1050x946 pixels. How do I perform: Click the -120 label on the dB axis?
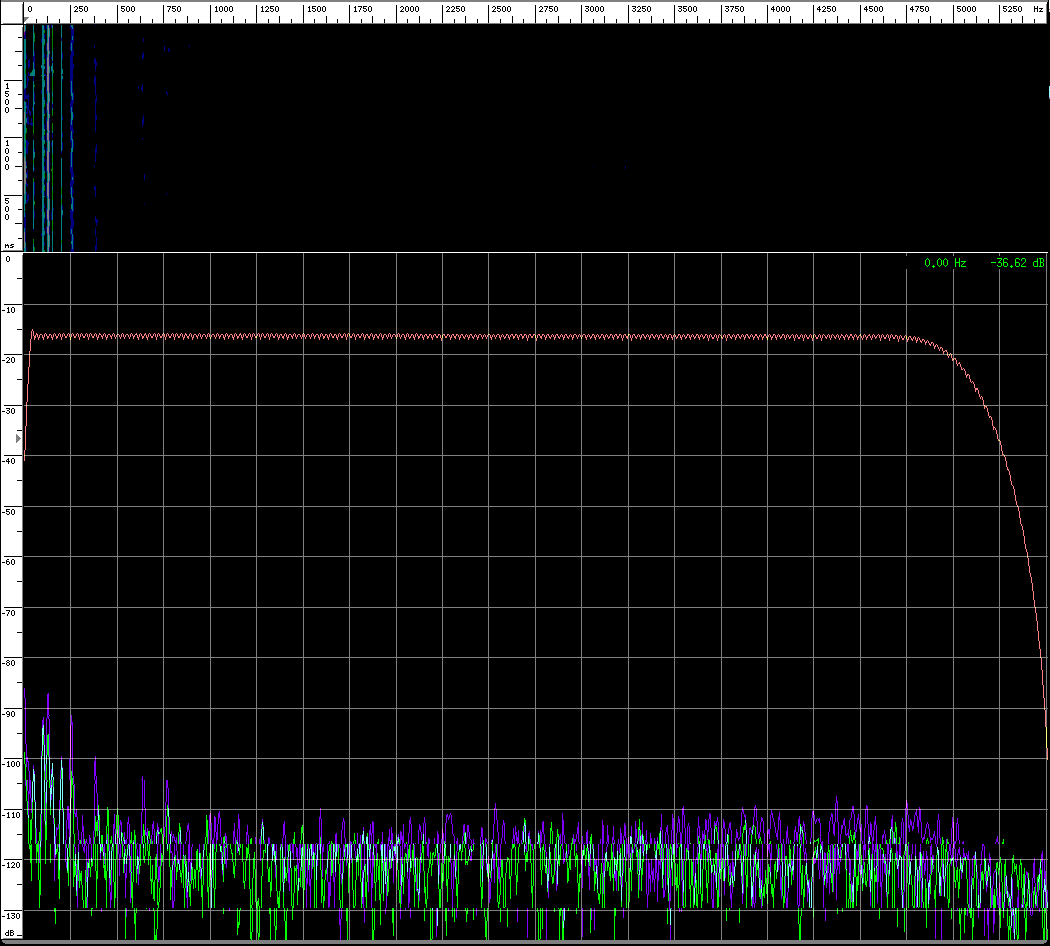(11, 865)
